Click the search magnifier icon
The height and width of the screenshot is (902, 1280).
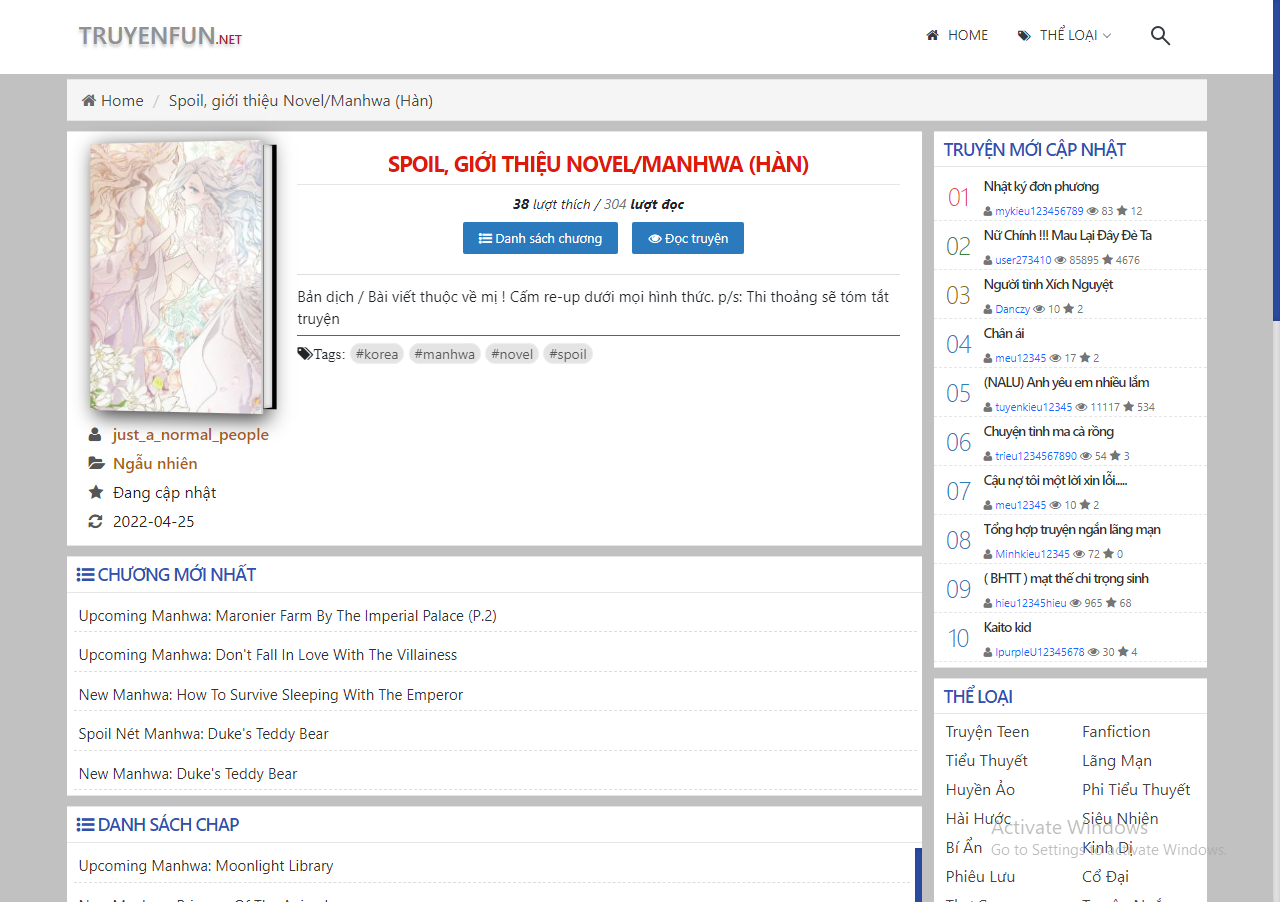1160,36
